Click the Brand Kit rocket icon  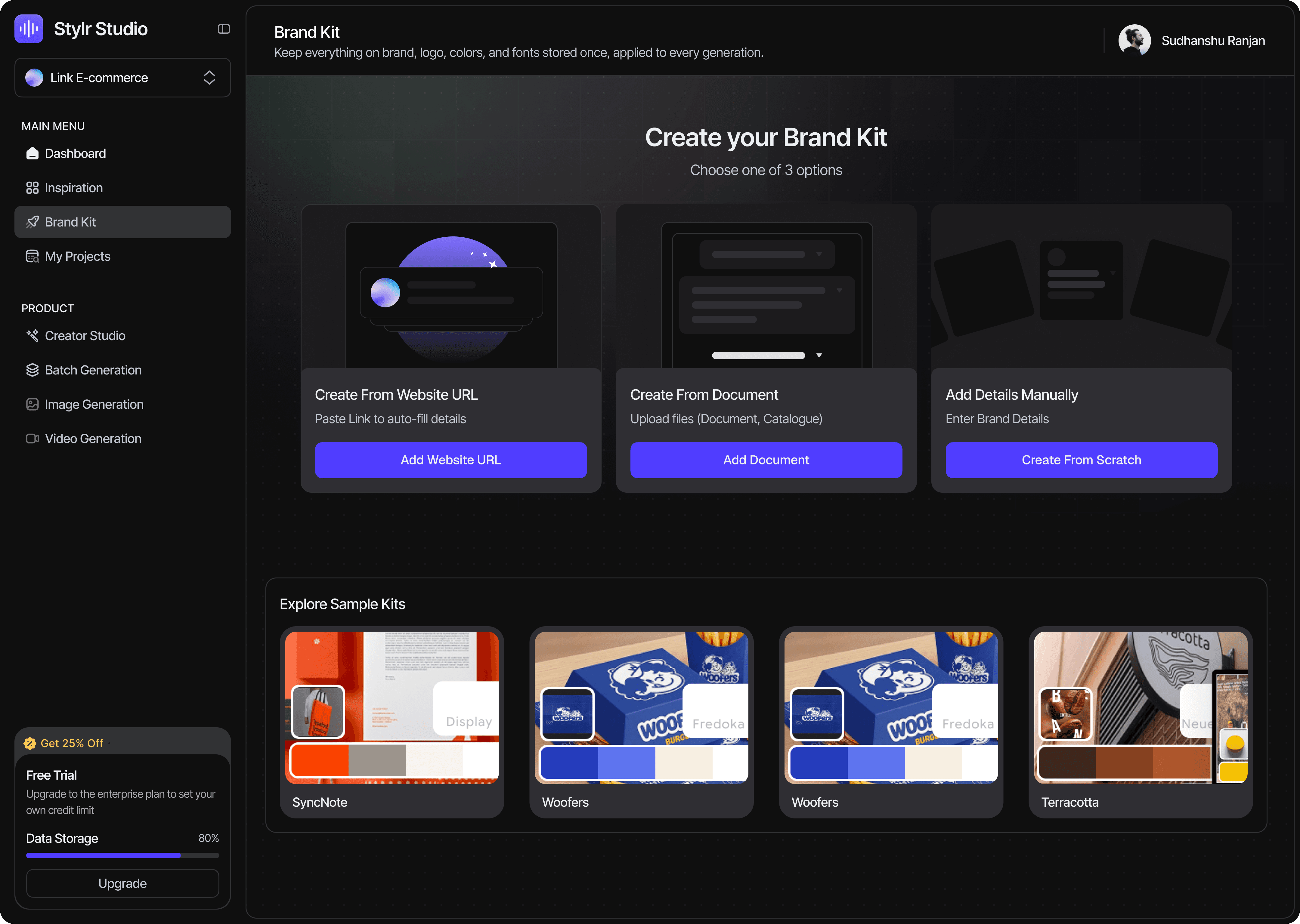pos(32,222)
